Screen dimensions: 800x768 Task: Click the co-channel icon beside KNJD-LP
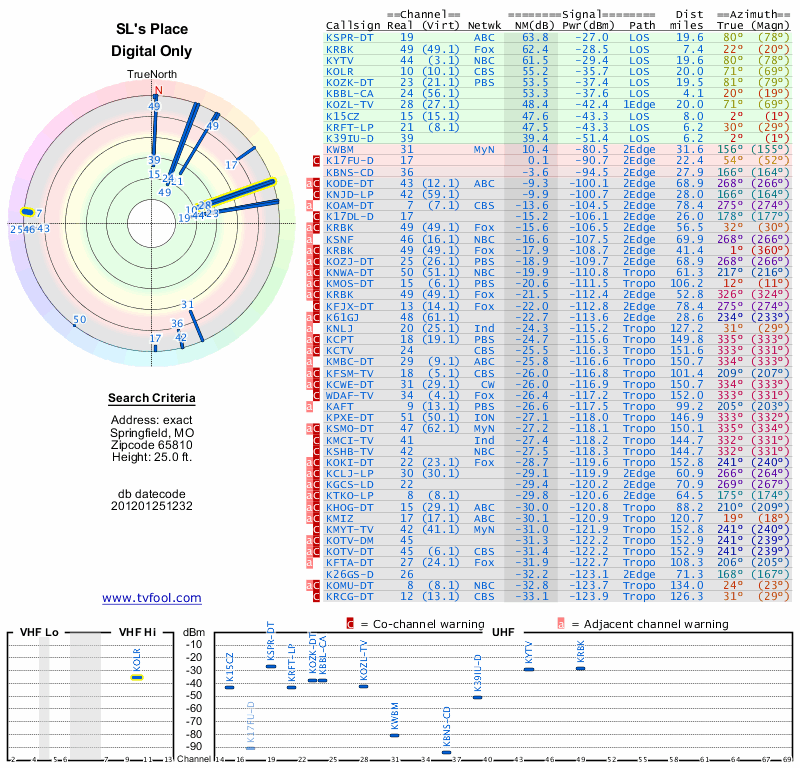[x=316, y=194]
